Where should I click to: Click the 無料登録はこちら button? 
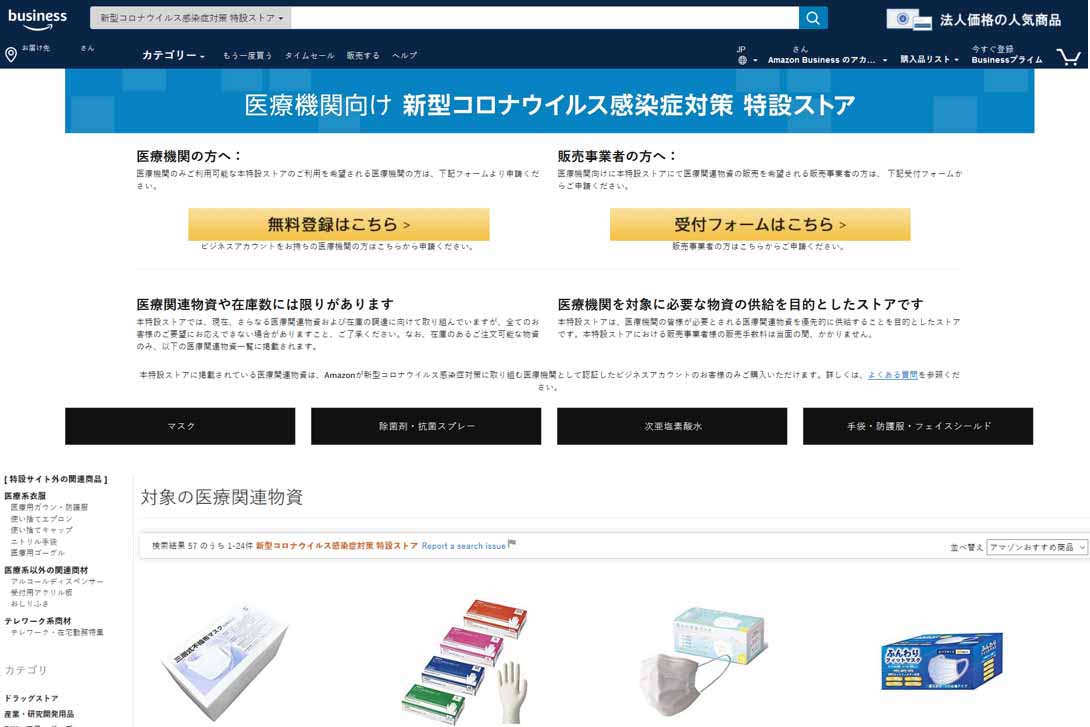(x=339, y=224)
